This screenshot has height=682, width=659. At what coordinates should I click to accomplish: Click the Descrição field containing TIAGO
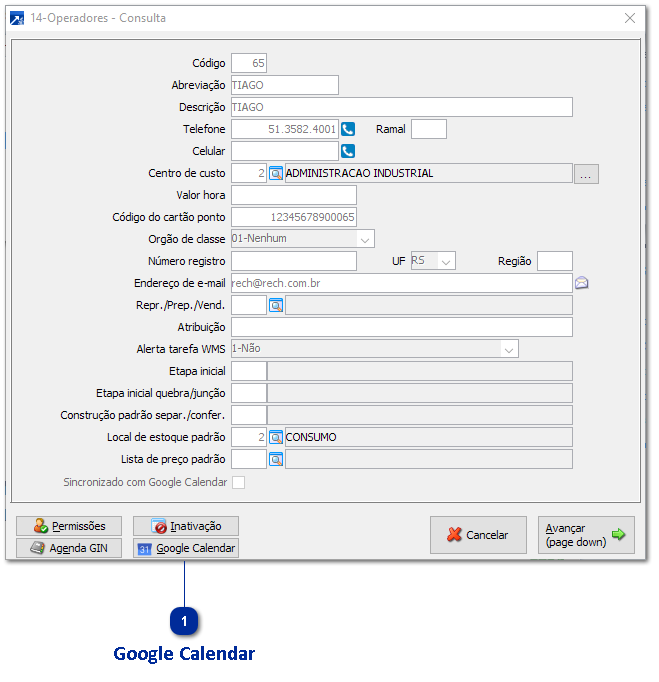click(x=402, y=107)
